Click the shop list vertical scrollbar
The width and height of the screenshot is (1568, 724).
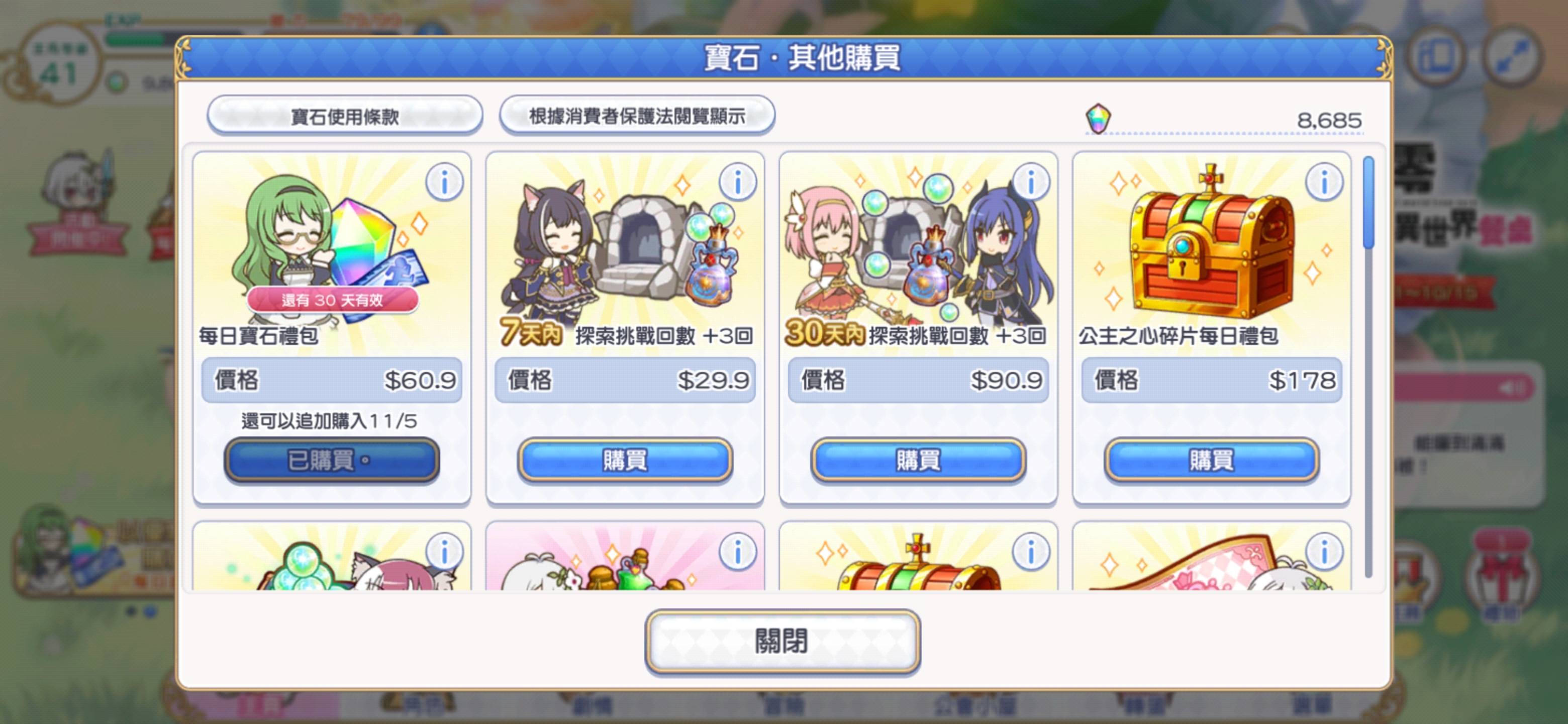click(1368, 366)
